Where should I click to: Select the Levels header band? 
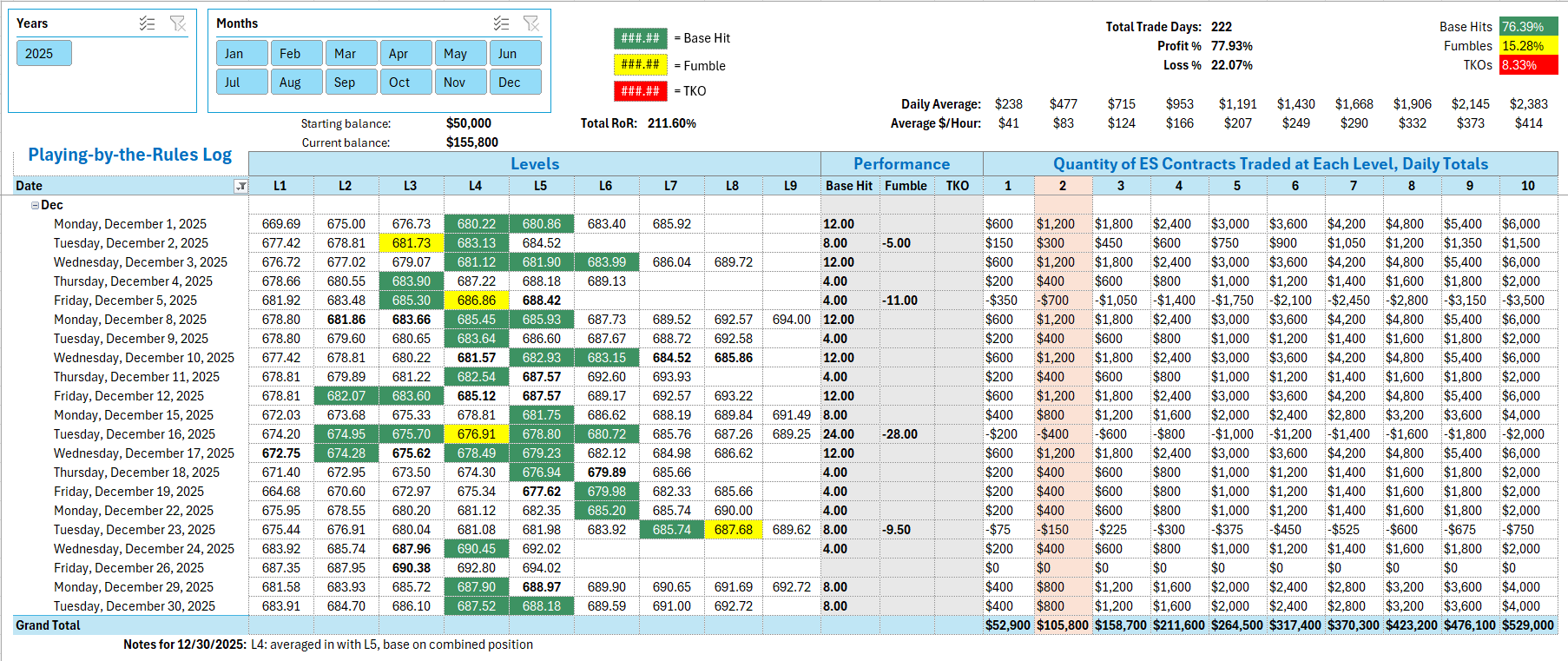click(534, 164)
